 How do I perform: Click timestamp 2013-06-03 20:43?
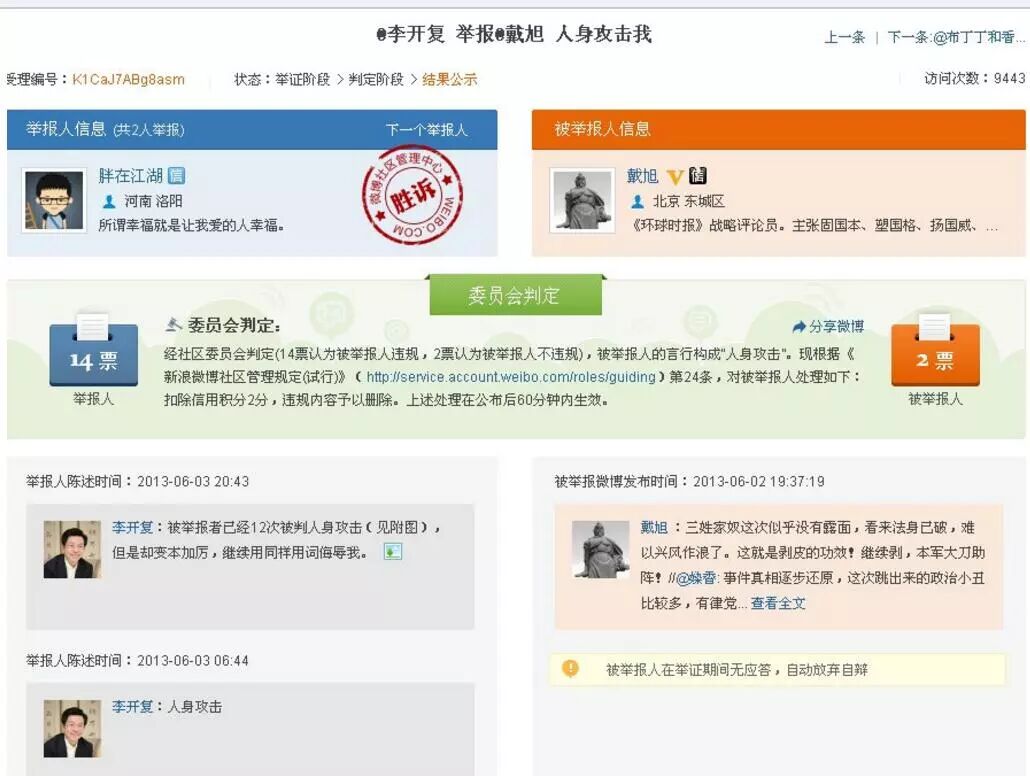192,481
